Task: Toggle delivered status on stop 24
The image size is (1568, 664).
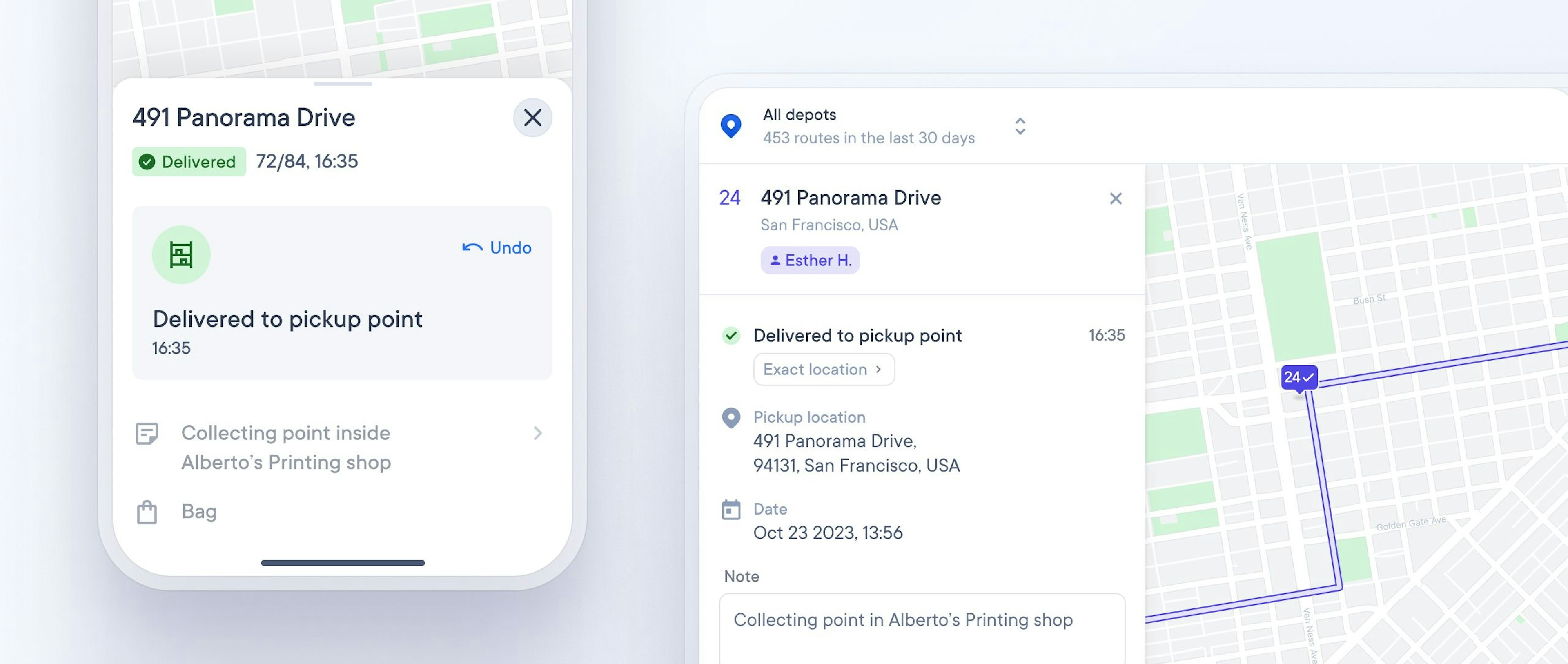Action: click(731, 334)
